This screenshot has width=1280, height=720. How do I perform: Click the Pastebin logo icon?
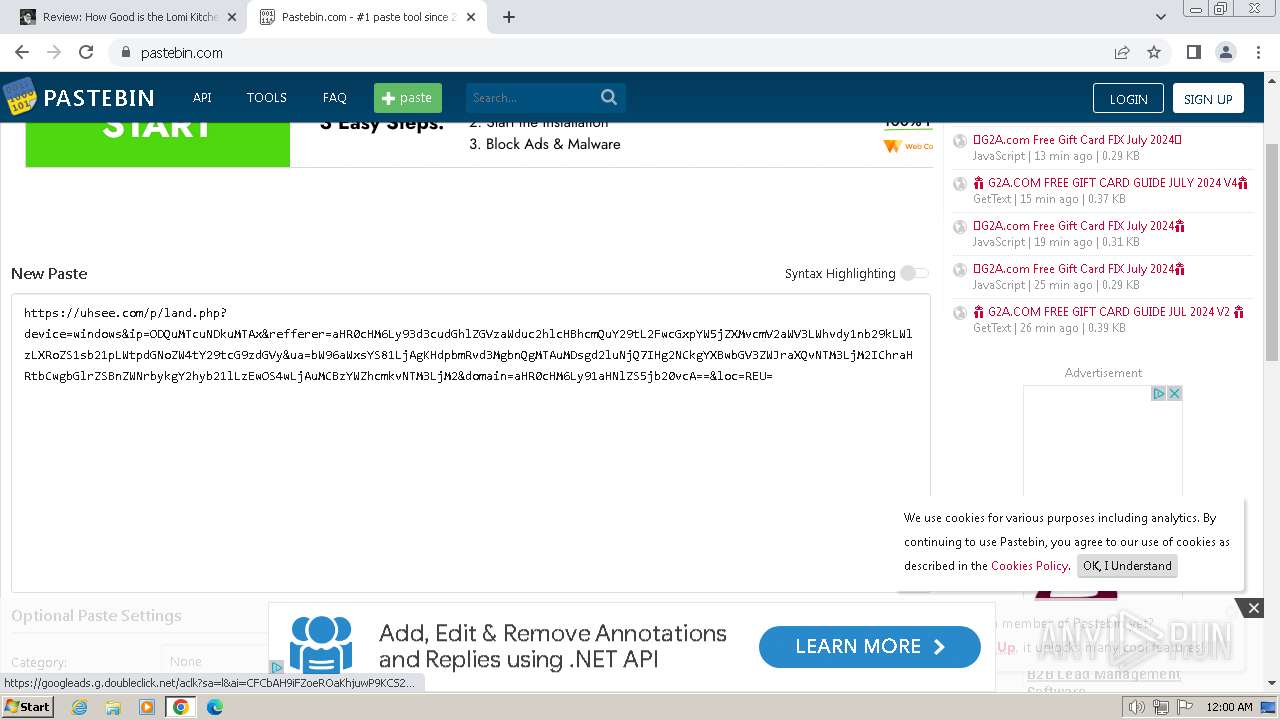pyautogui.click(x=20, y=97)
